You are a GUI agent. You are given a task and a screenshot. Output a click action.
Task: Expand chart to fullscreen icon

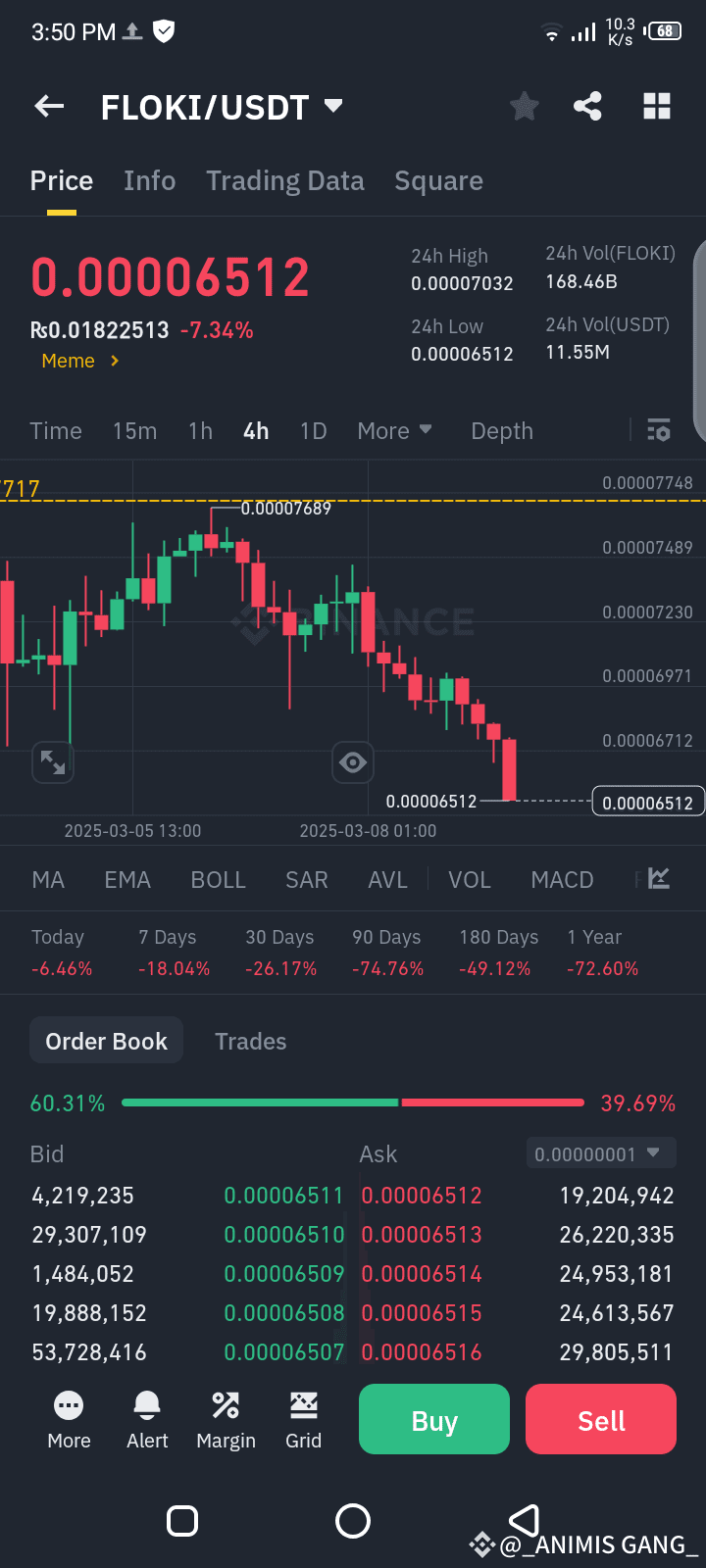coord(53,761)
